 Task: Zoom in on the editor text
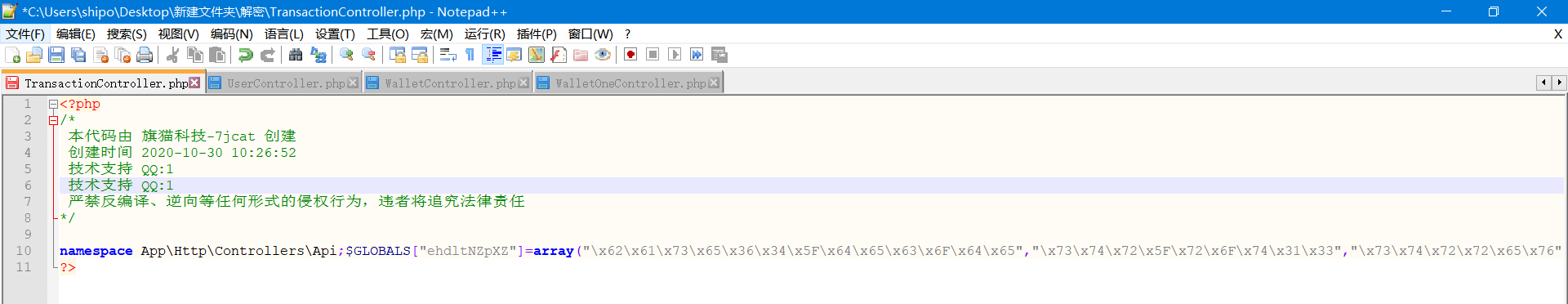pos(347,55)
